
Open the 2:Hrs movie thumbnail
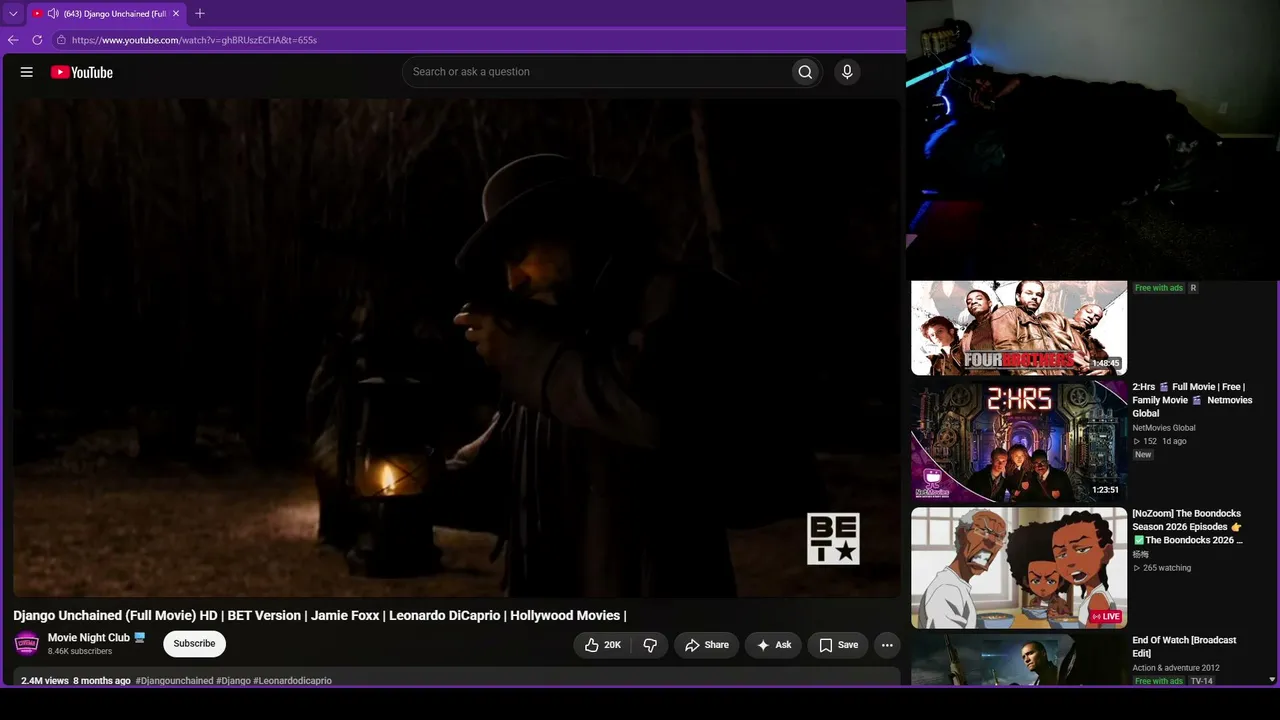[x=1019, y=441]
